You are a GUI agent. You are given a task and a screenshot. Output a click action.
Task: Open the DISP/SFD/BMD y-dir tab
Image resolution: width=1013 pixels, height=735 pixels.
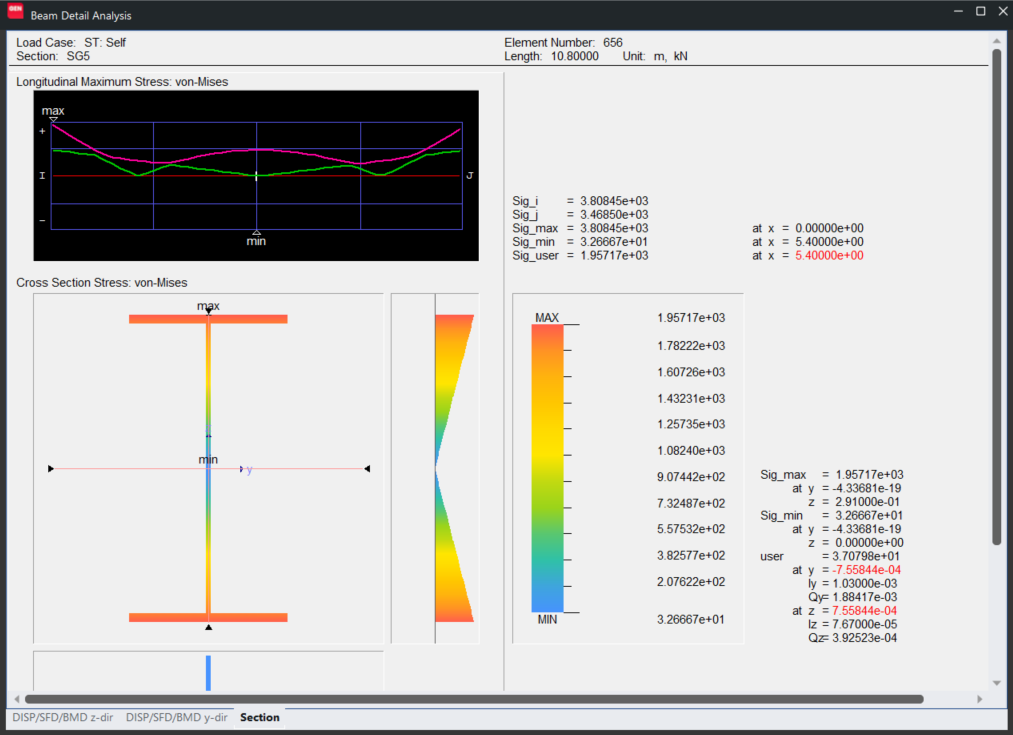point(176,717)
